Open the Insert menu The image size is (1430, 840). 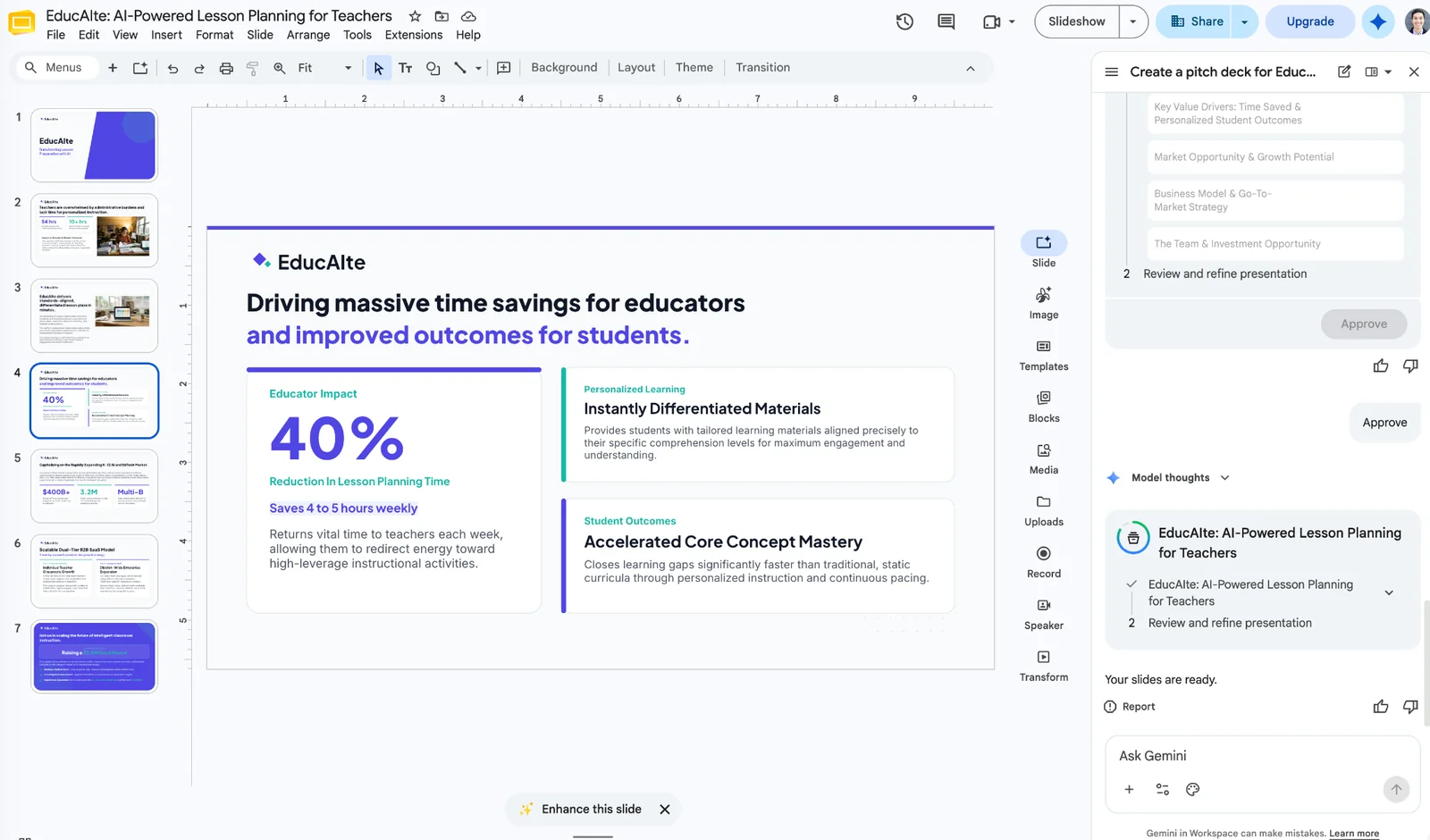point(166,35)
